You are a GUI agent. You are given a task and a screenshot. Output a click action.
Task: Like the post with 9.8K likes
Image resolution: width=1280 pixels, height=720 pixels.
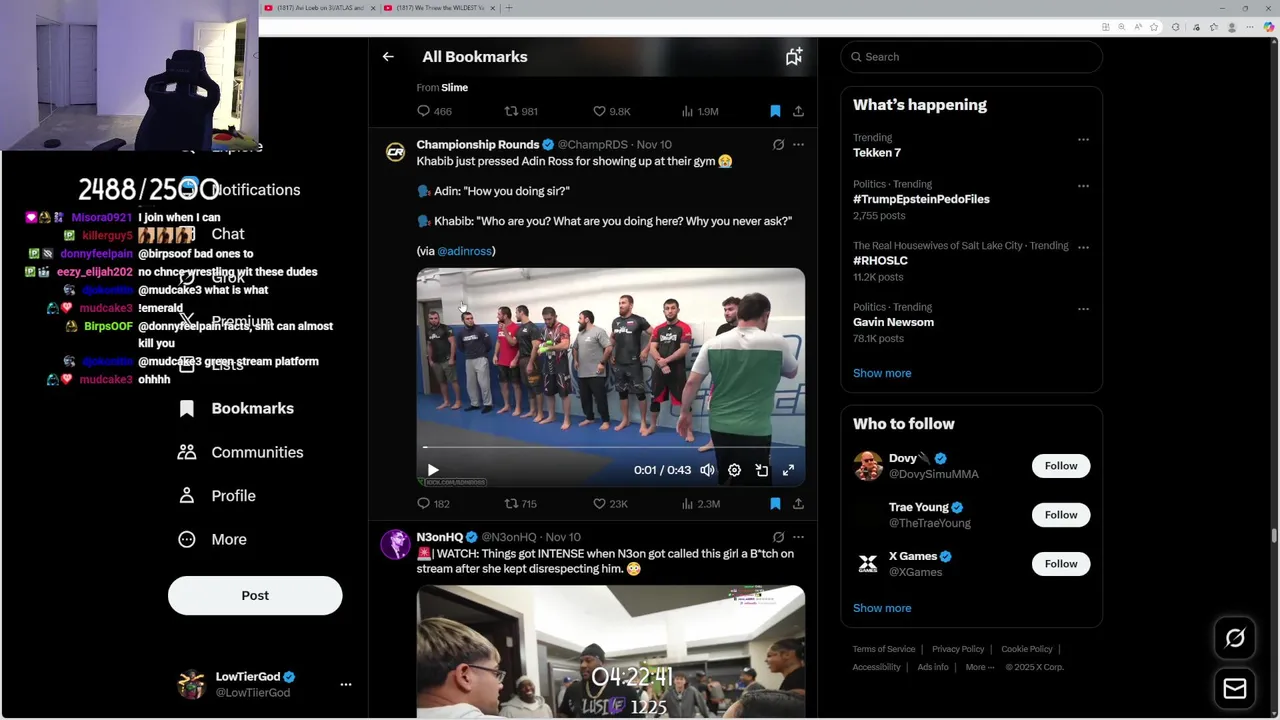point(611,111)
